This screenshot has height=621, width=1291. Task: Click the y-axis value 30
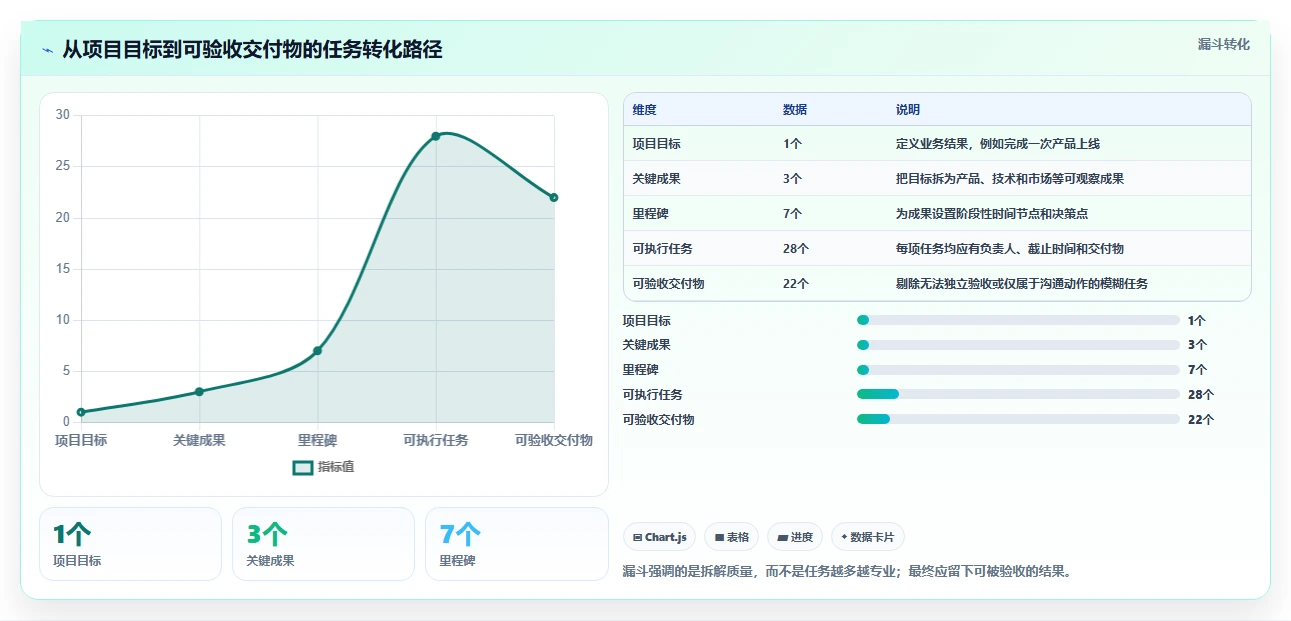point(62,115)
